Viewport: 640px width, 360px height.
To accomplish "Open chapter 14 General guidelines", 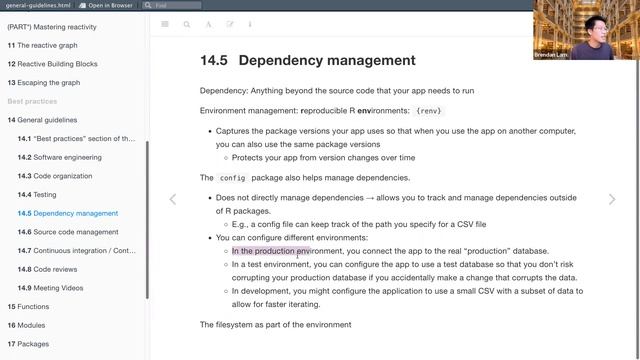I will pos(42,120).
